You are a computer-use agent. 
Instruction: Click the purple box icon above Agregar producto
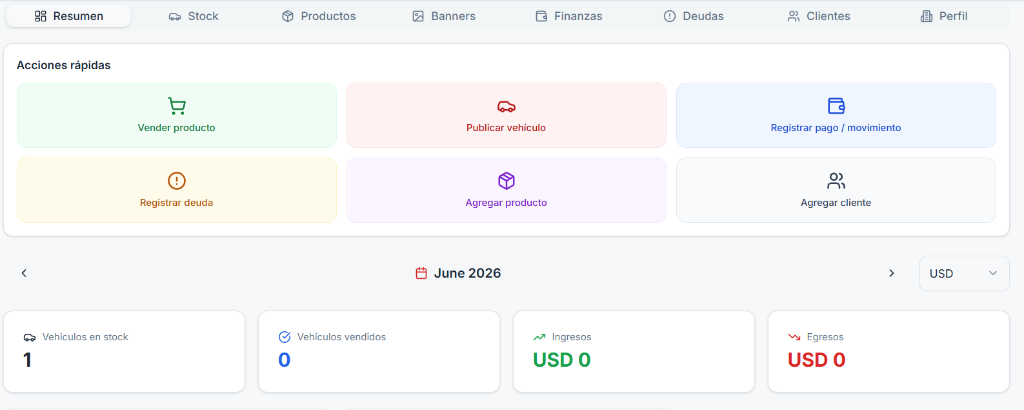point(506,181)
